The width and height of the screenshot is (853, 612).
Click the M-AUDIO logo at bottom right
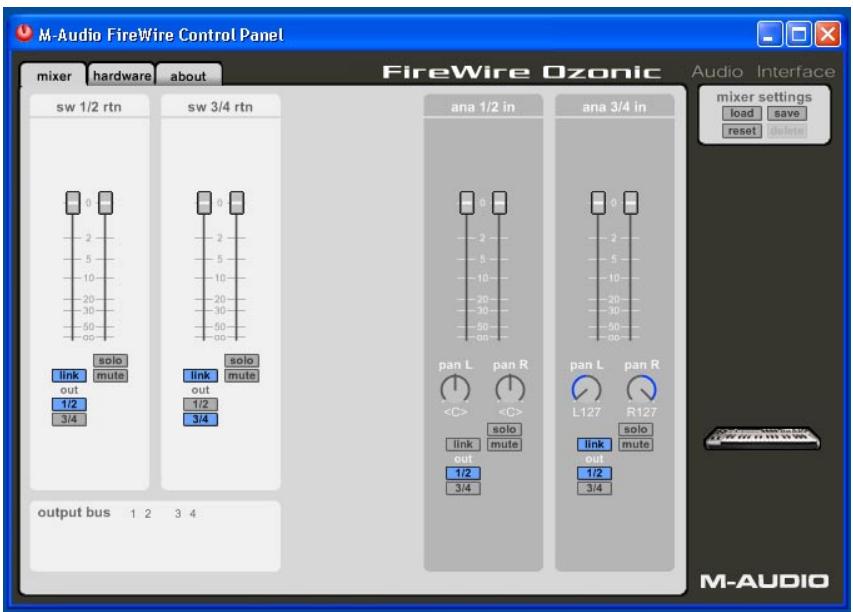click(764, 581)
